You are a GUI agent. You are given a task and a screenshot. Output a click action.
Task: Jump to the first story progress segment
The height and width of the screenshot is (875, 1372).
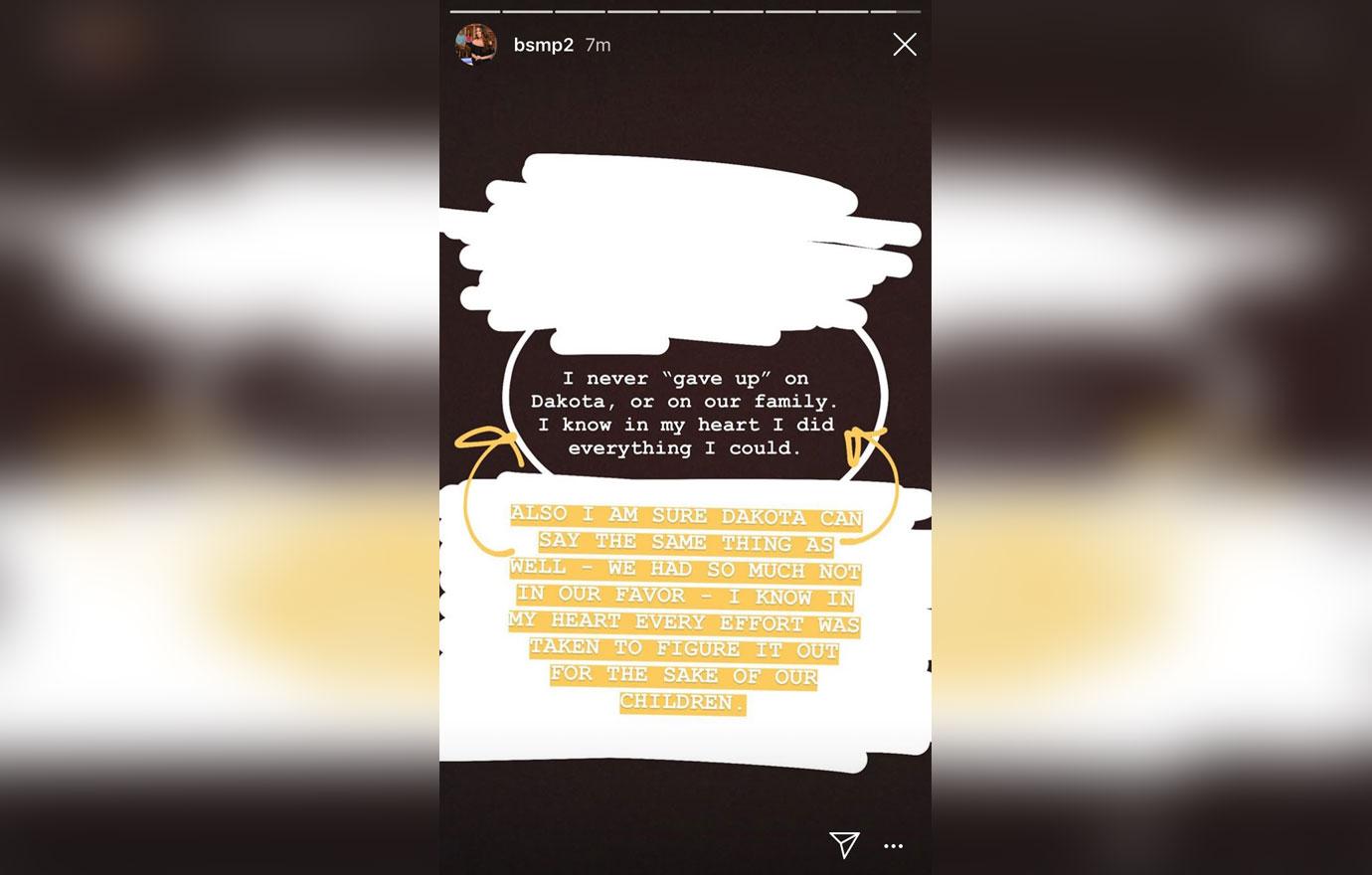click(x=475, y=11)
